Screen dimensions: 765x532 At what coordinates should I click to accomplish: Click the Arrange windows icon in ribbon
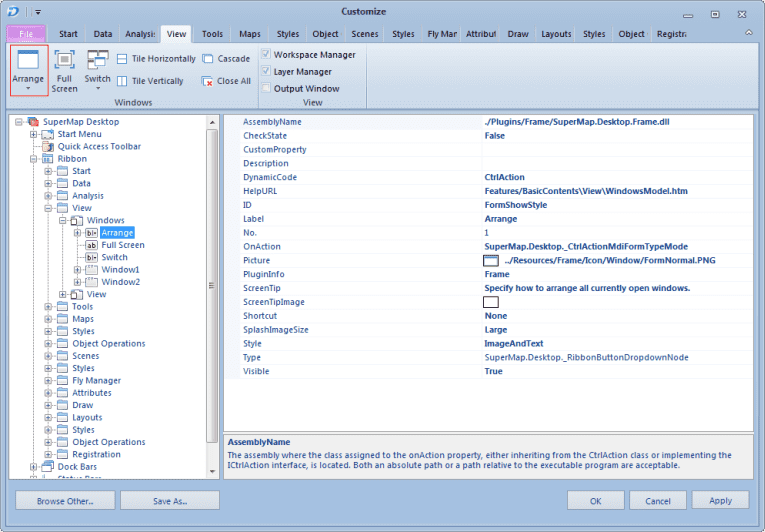pos(28,61)
